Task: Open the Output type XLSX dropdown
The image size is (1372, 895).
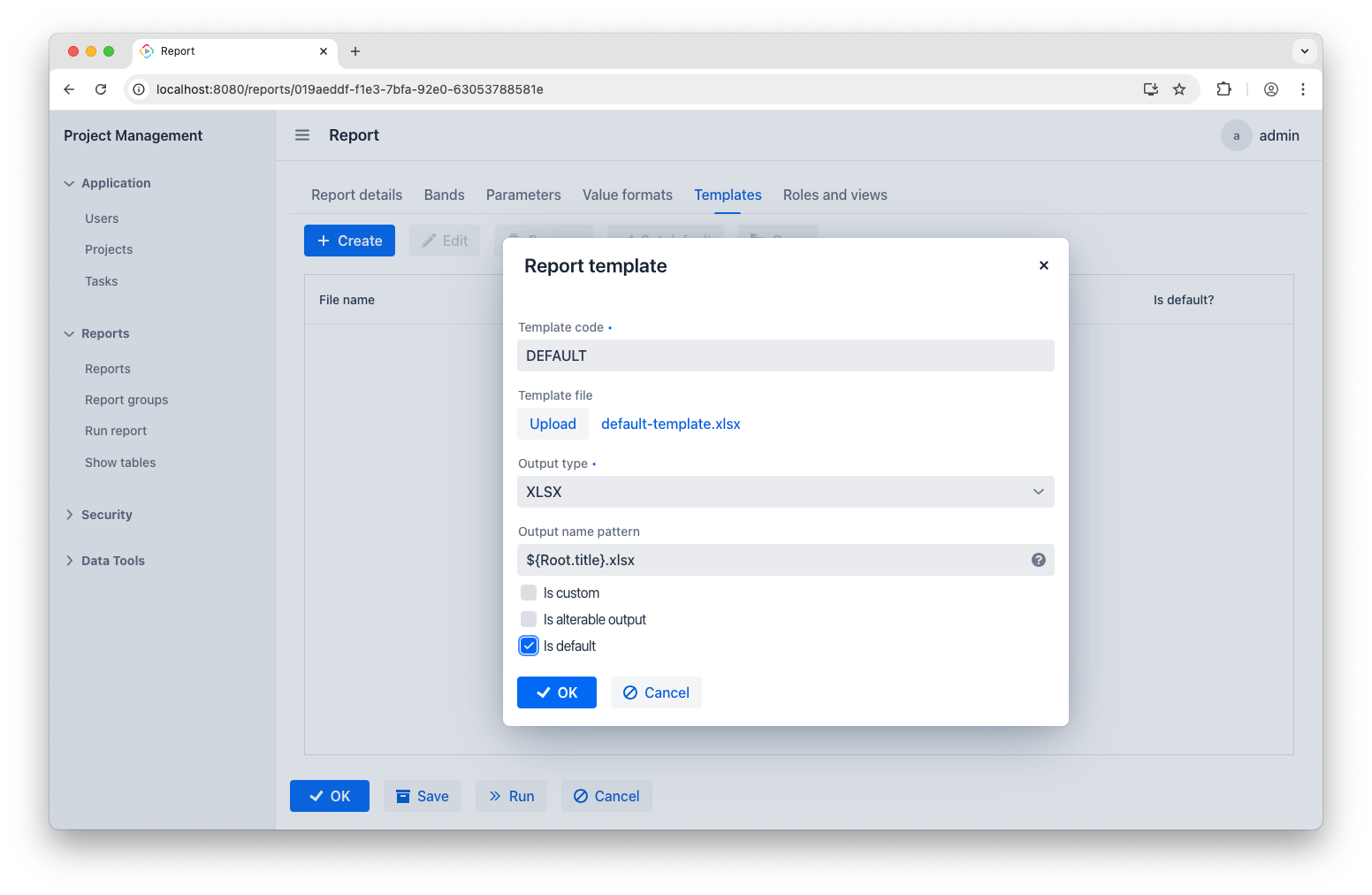Action: pyautogui.click(x=785, y=492)
